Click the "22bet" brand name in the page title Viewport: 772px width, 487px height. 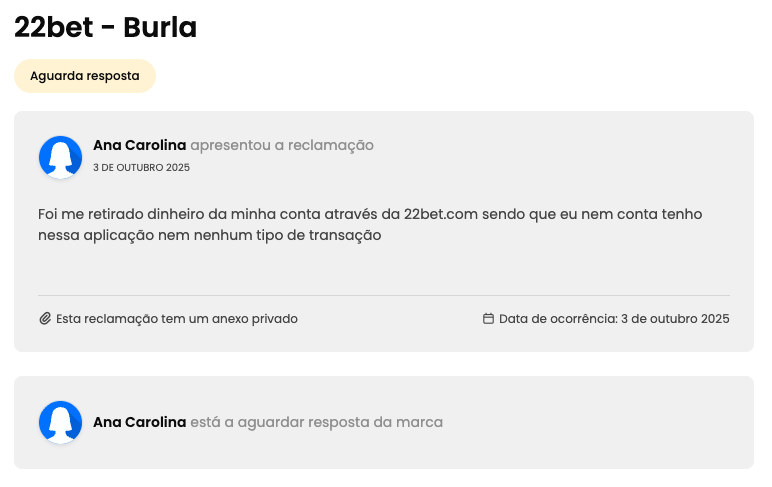click(x=53, y=28)
